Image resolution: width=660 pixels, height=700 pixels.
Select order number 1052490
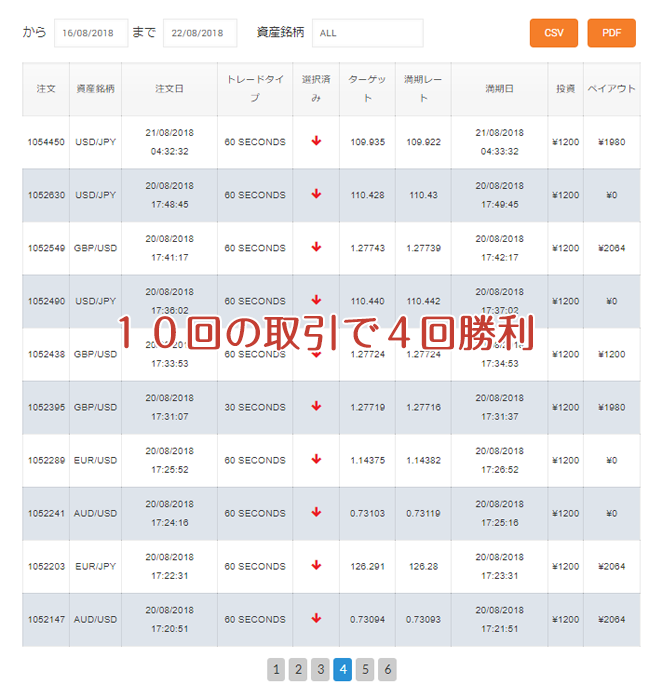pyautogui.click(x=46, y=301)
